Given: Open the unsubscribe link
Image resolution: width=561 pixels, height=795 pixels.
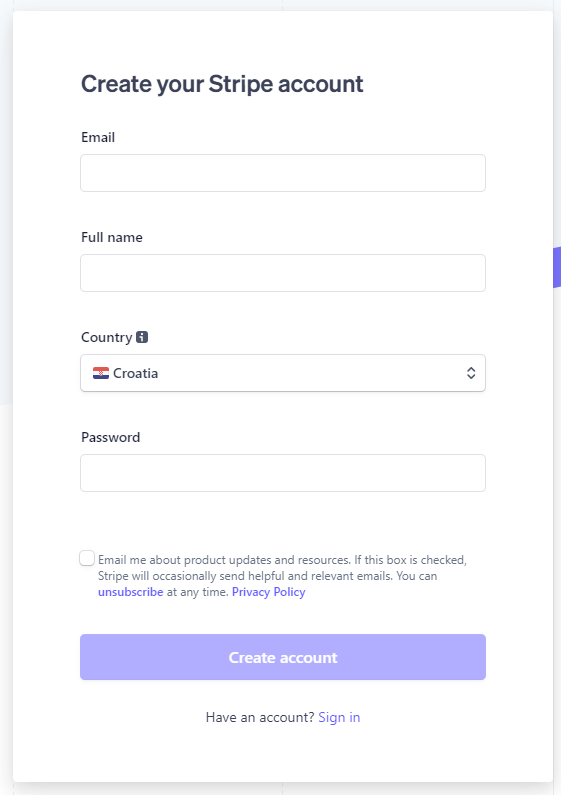Looking at the screenshot, I should pos(130,592).
